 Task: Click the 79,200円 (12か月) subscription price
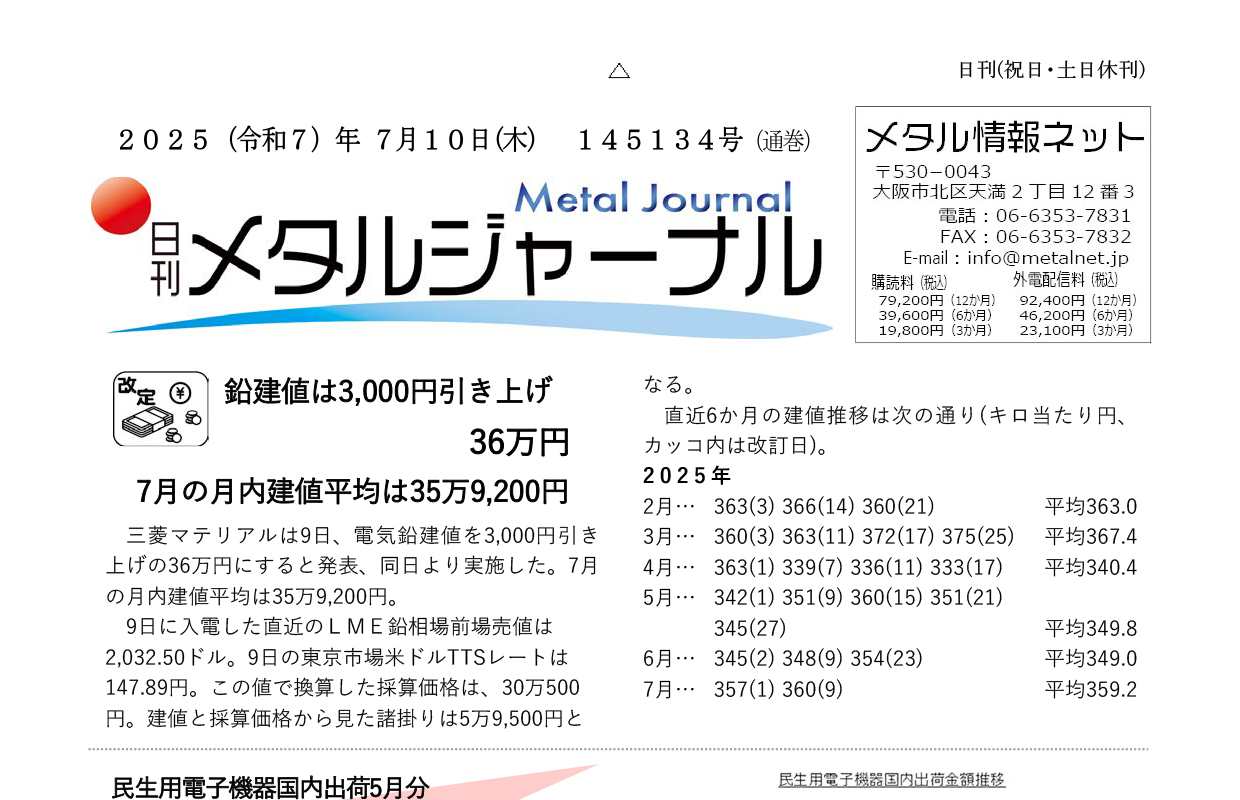tap(937, 300)
